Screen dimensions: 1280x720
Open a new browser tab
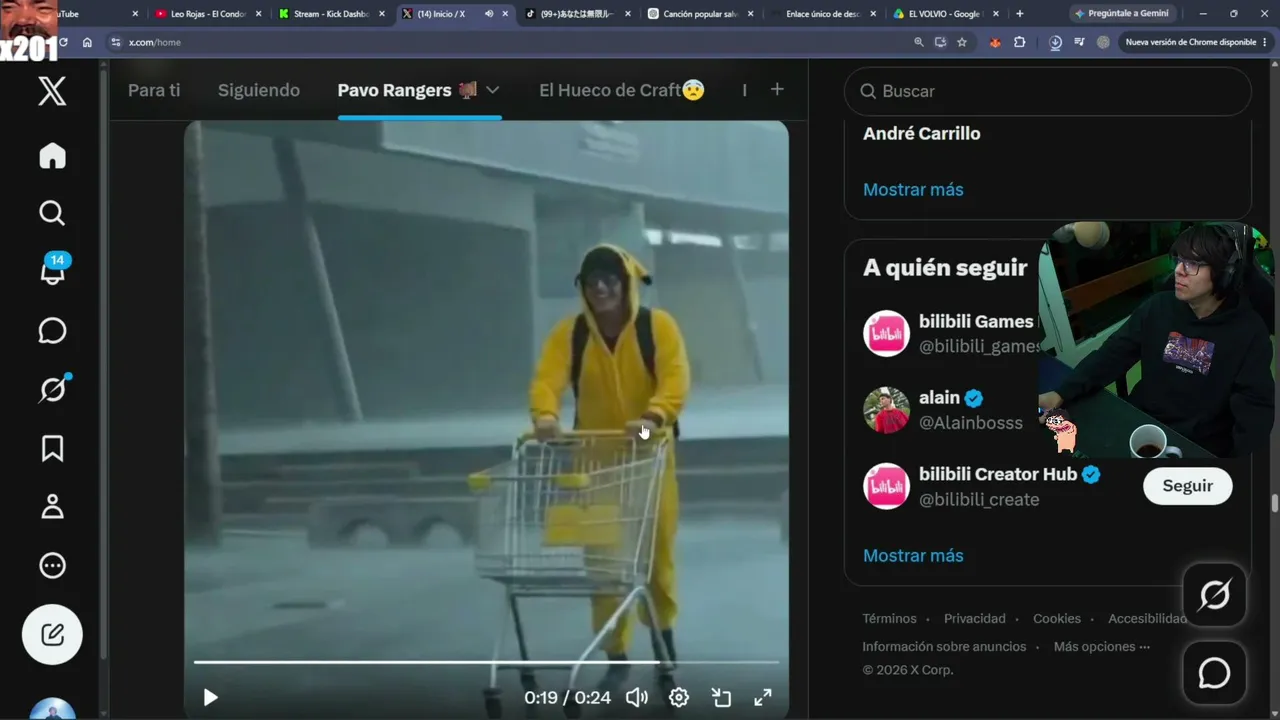point(1019,14)
